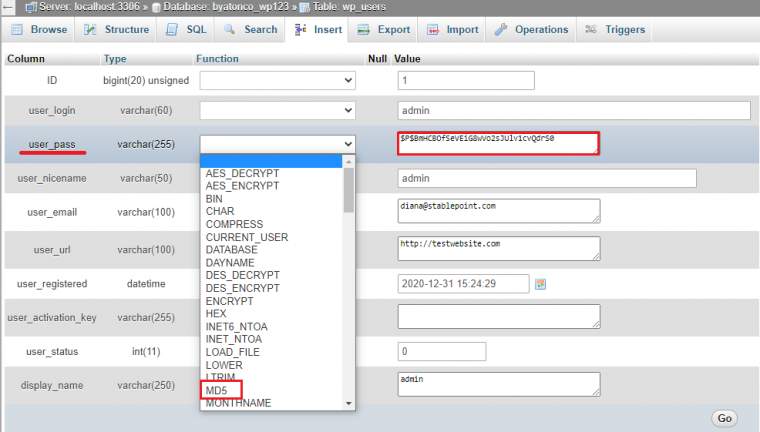760x432 pixels.
Task: Click Table wp_users breadcrumb link
Action: 349,7
